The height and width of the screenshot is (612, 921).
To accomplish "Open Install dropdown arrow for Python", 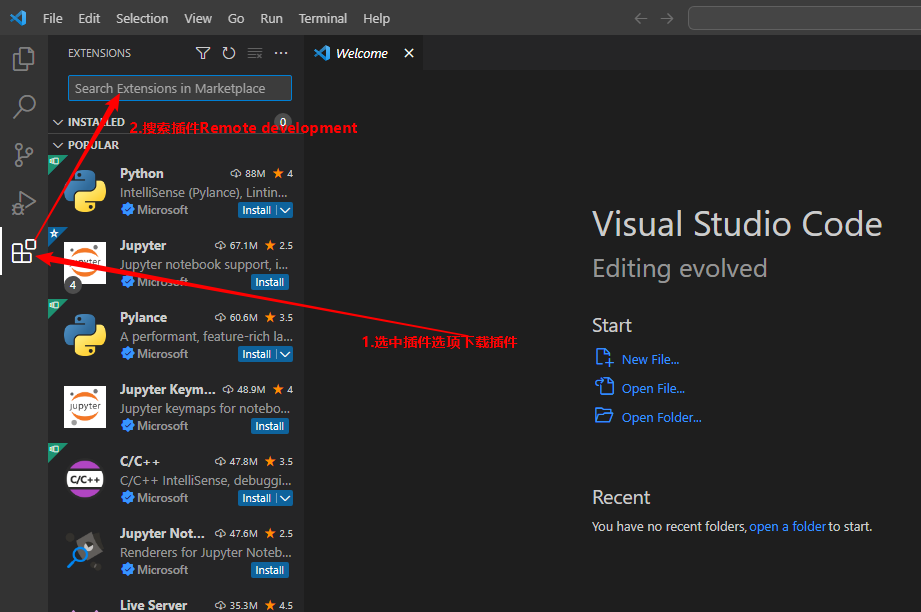I will (285, 210).
